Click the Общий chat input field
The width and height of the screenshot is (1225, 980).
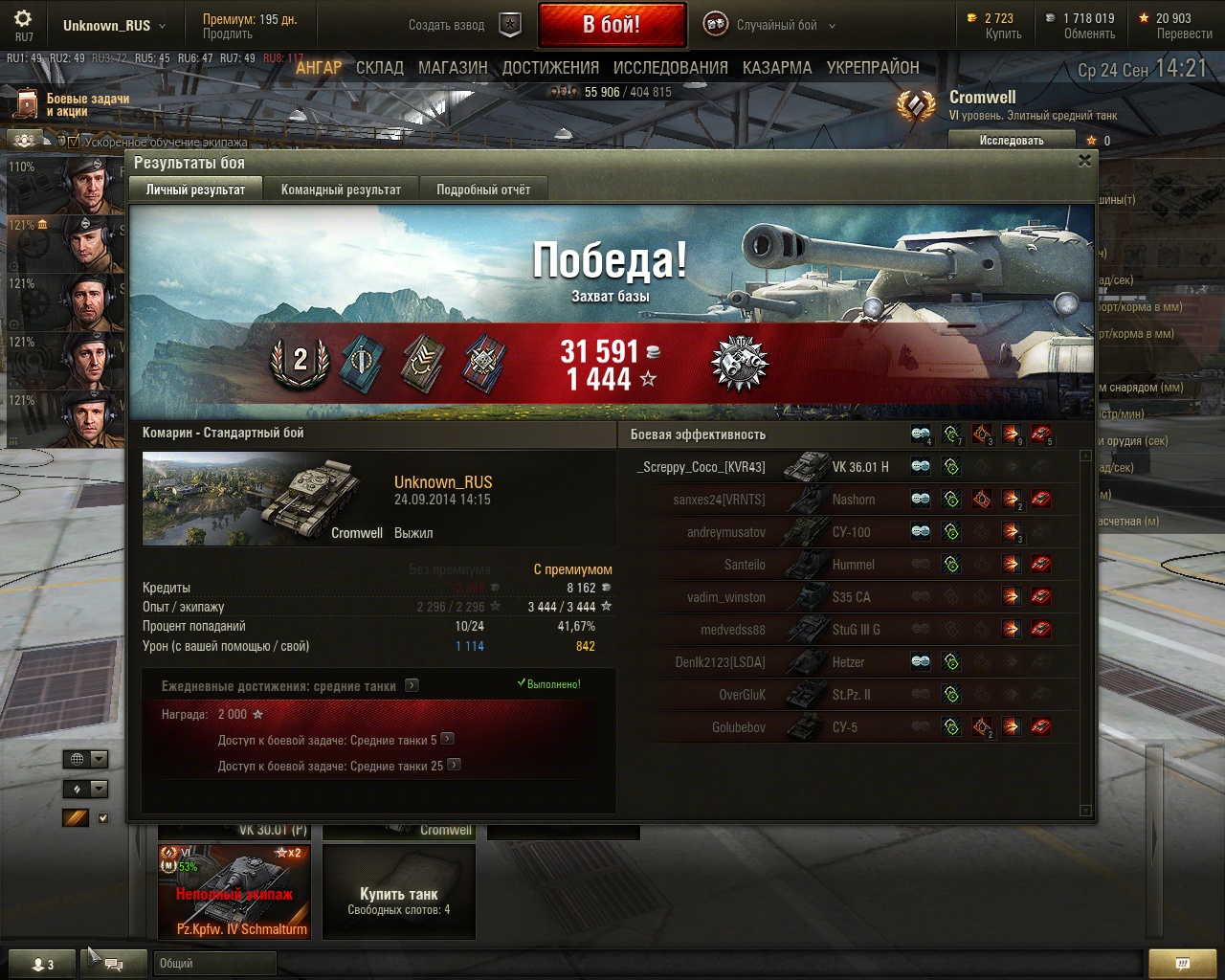click(215, 964)
